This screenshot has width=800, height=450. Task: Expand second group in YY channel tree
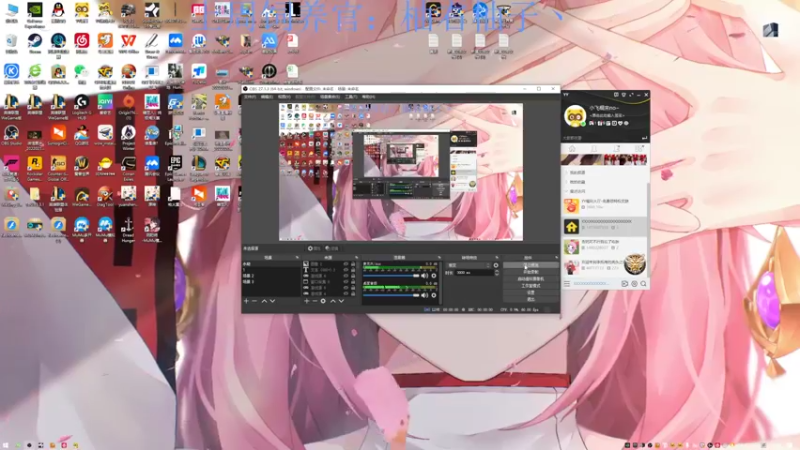click(x=566, y=182)
